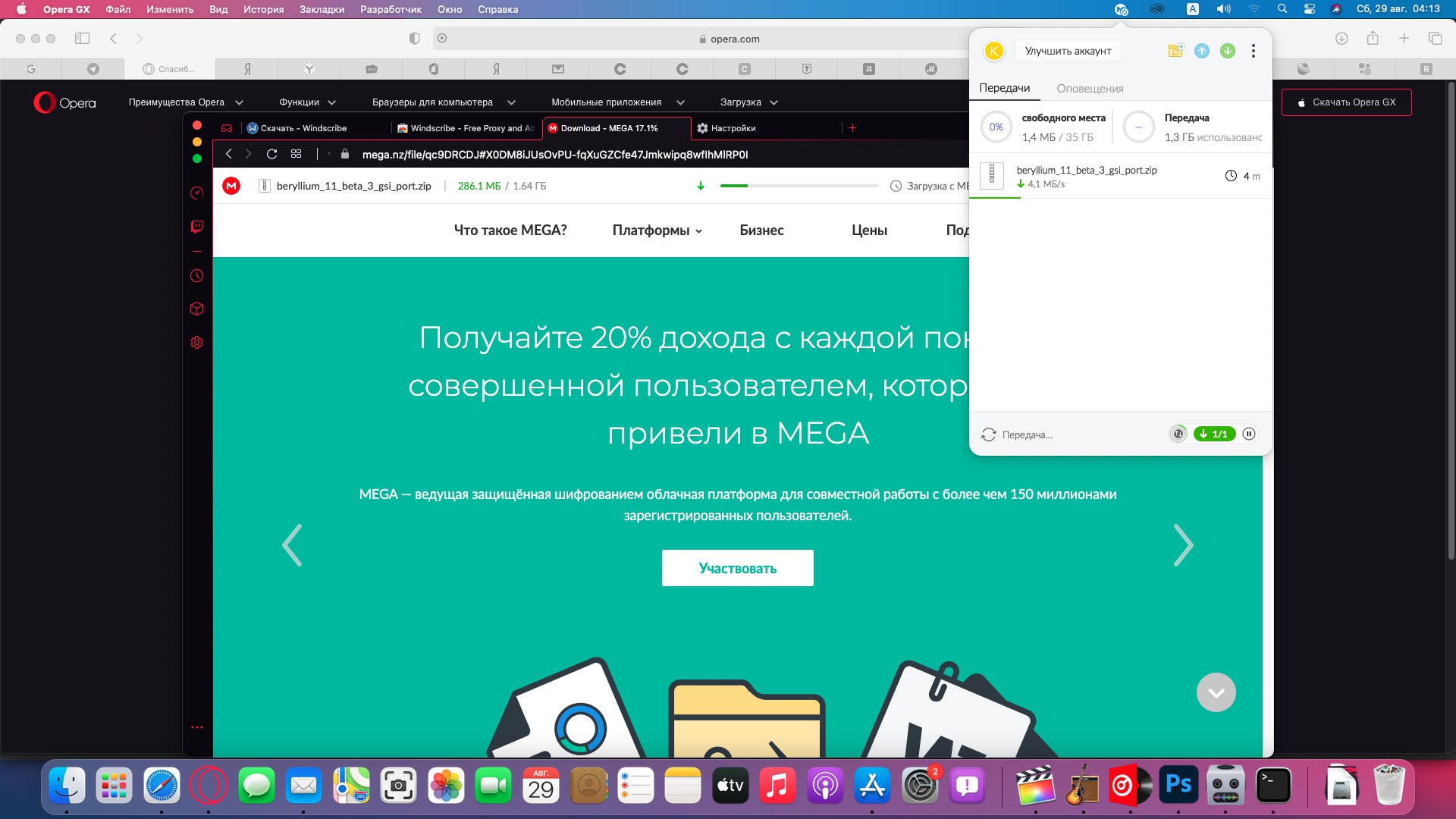Image resolution: width=1456 pixels, height=819 pixels.
Task: Click the Бизнес link
Action: point(761,231)
